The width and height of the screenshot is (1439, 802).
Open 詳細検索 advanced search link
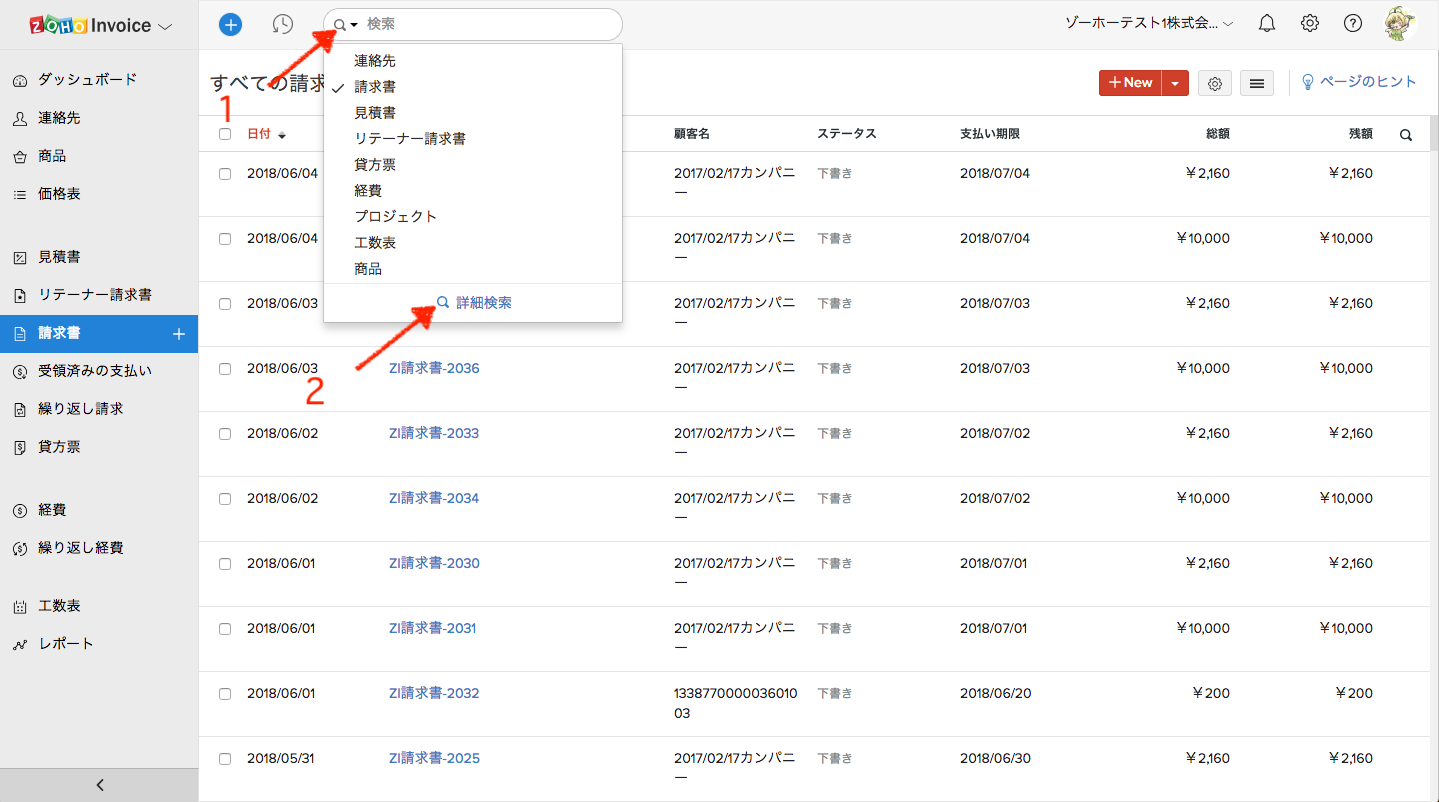pyautogui.click(x=474, y=302)
